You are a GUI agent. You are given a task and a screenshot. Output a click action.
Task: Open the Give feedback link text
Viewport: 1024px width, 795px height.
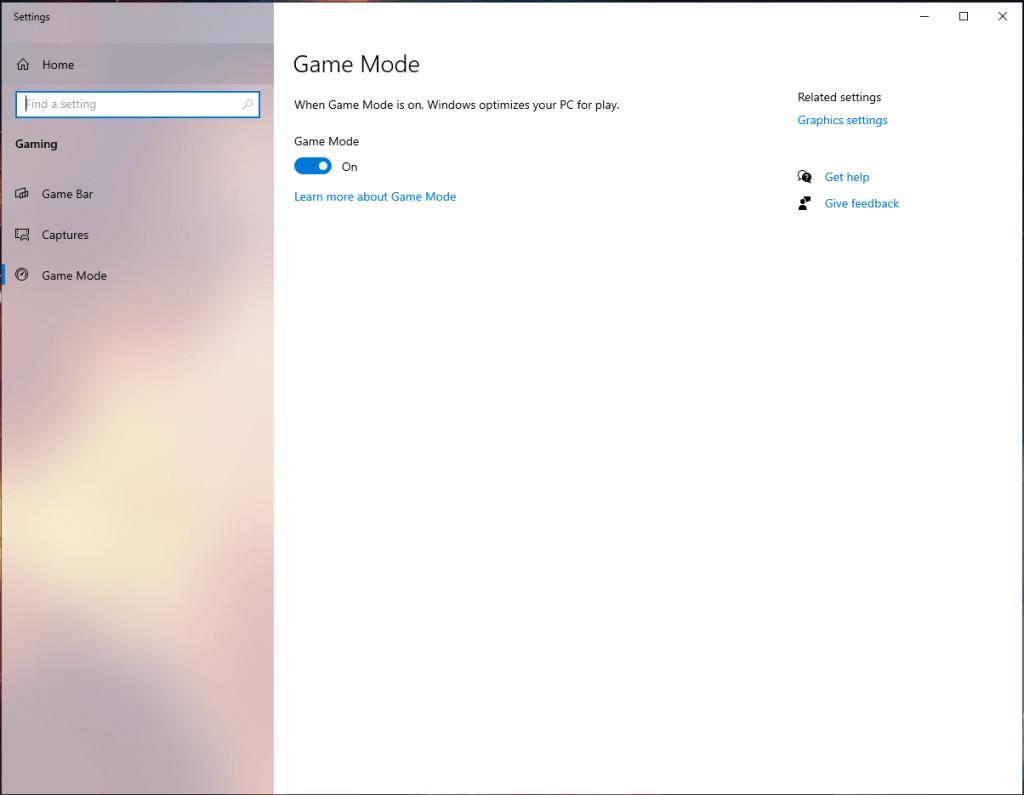861,203
